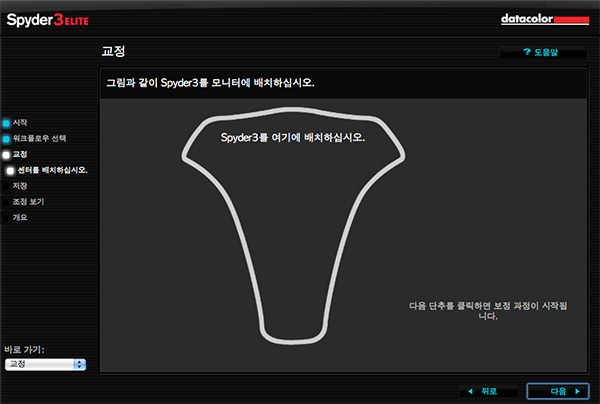
Task: Go to the 저장 step
Action: [20, 186]
